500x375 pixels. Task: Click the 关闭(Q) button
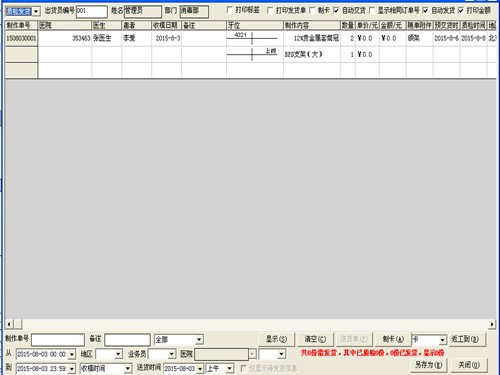[x=469, y=365]
